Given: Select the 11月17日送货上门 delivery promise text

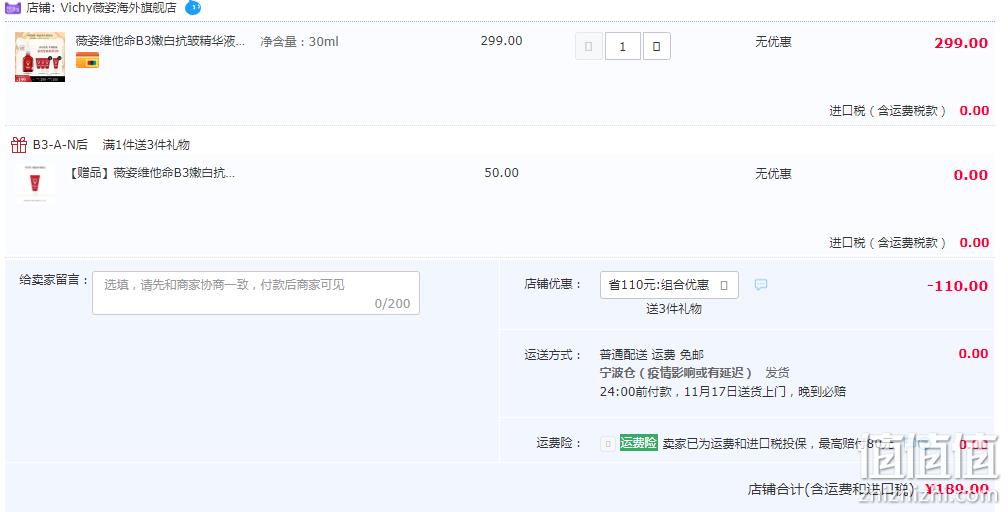Looking at the screenshot, I should point(735,391).
